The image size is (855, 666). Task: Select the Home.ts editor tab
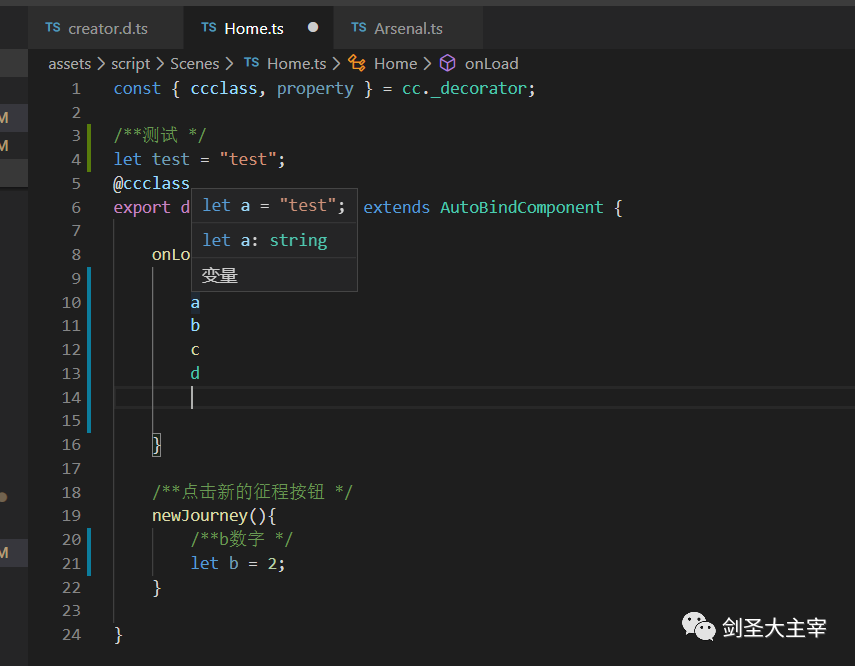tap(258, 28)
